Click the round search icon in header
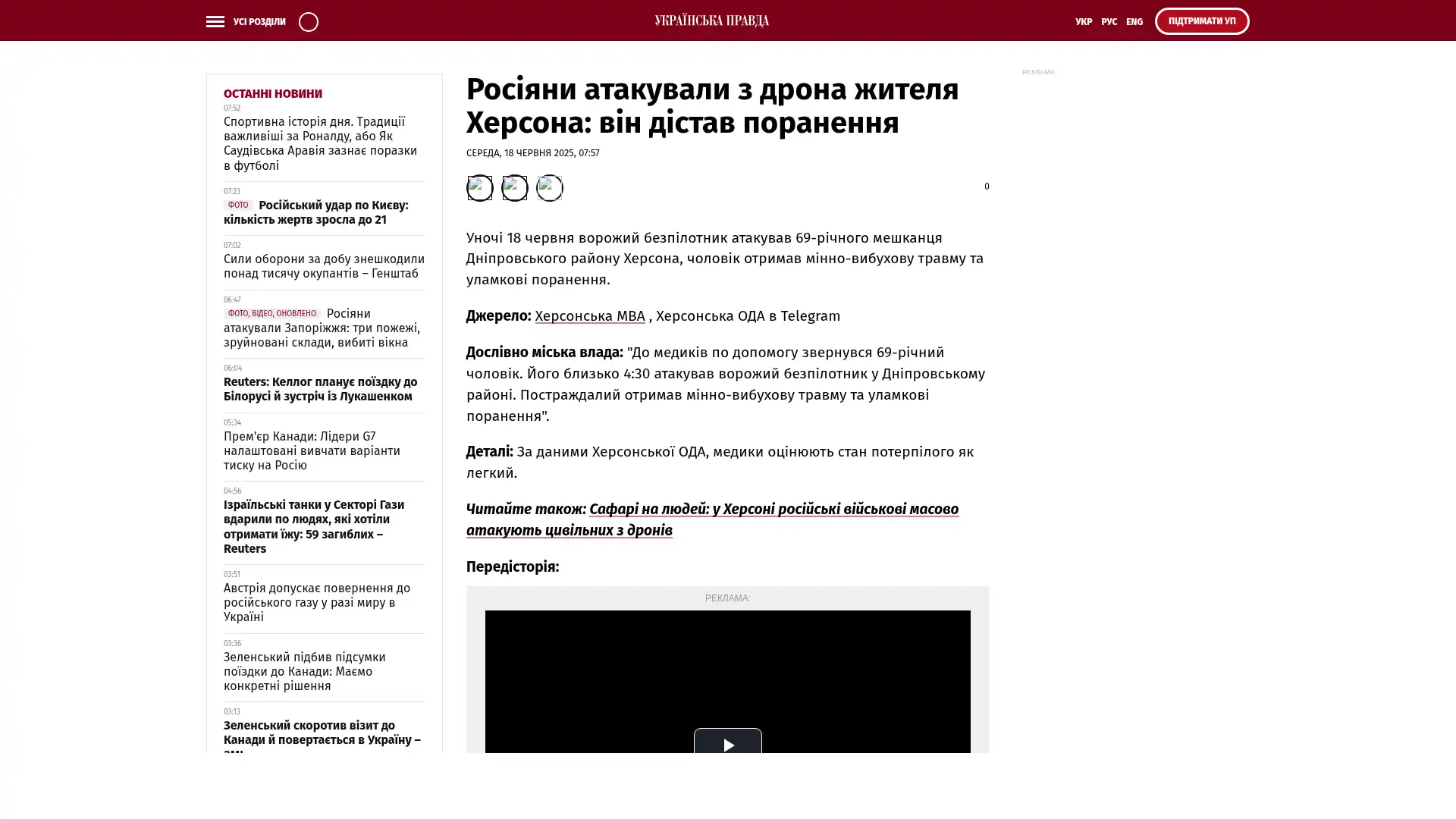 click(308, 21)
